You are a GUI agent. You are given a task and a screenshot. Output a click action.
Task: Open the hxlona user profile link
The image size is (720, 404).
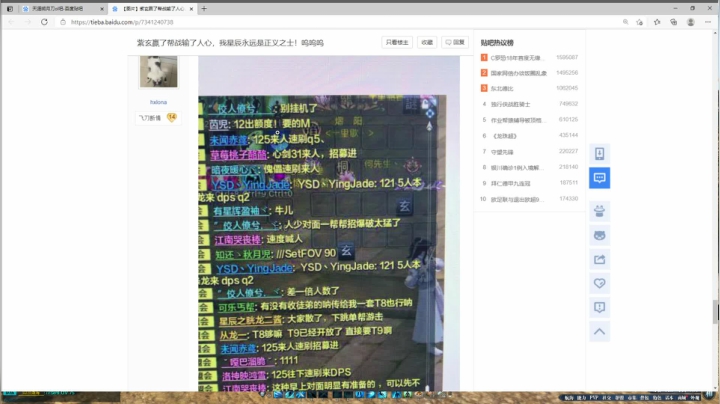158,102
